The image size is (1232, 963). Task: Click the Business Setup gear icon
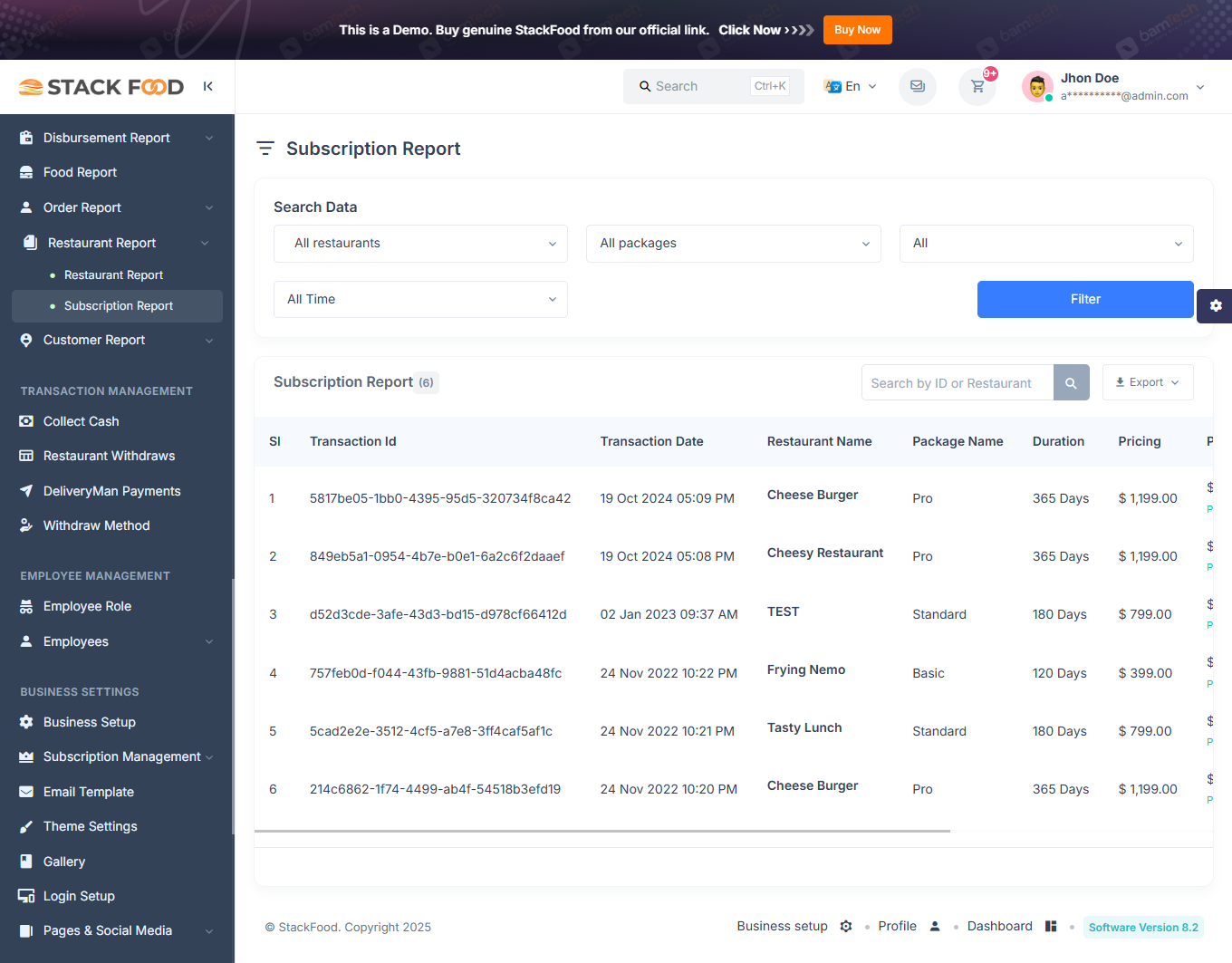[x=26, y=722]
